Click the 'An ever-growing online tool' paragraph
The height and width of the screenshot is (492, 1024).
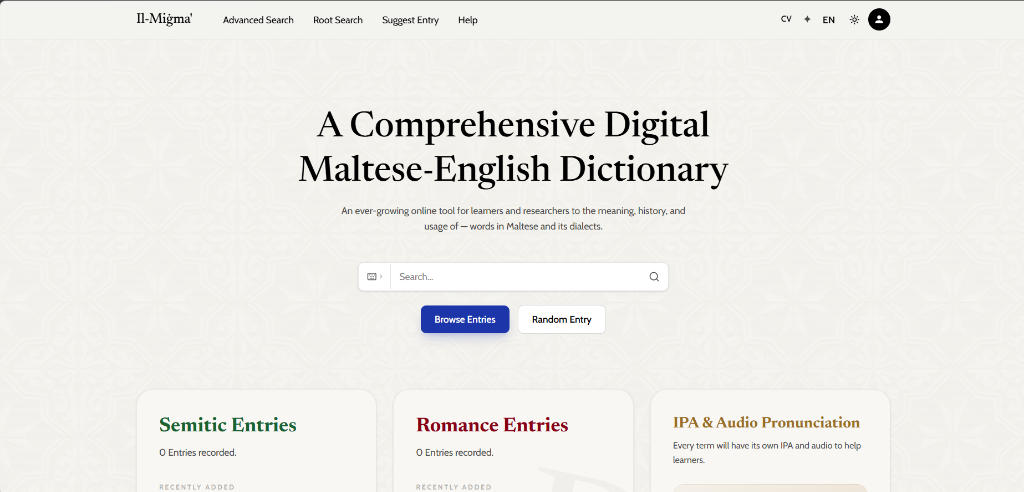(513, 219)
